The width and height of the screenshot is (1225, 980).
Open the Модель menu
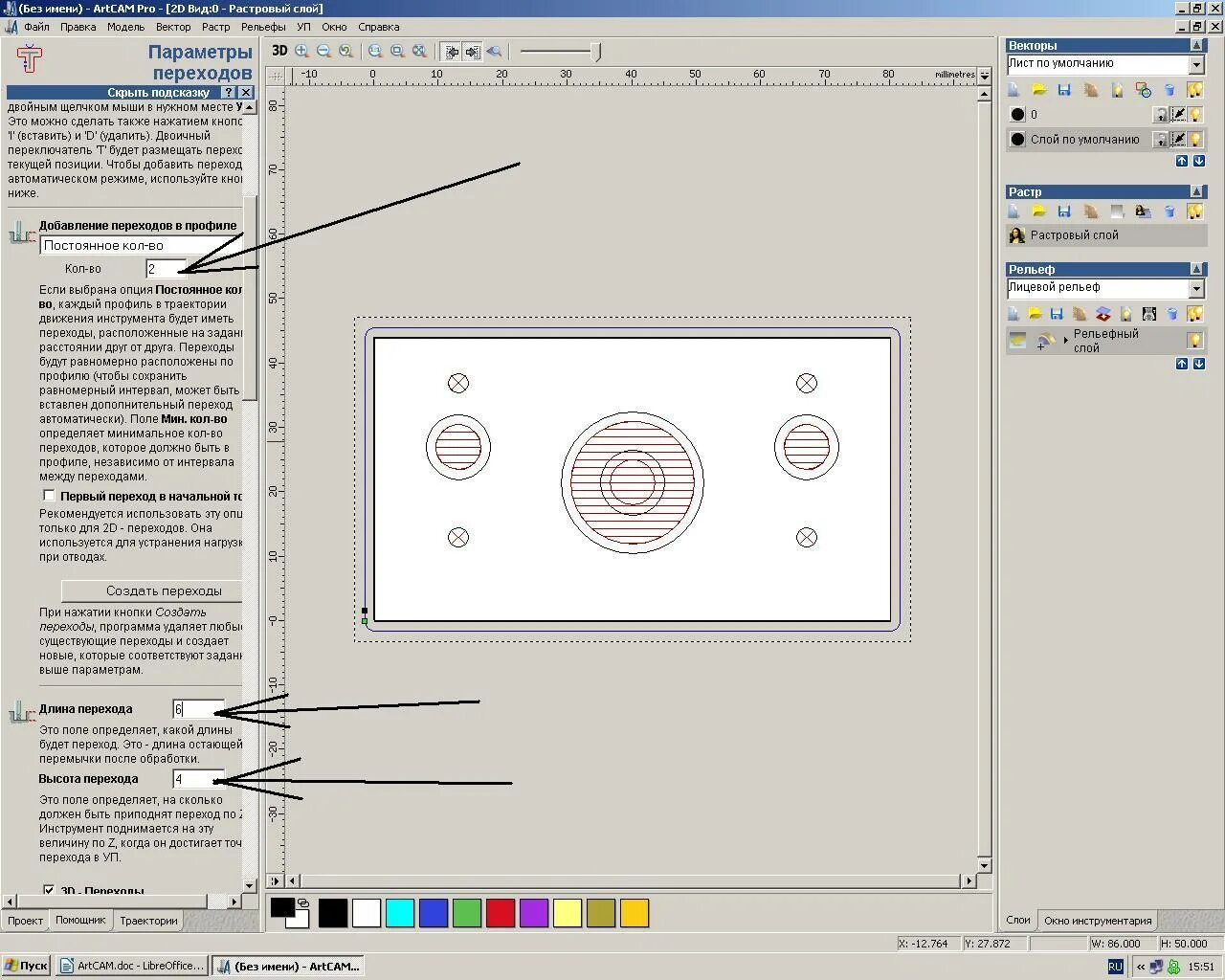coord(125,27)
